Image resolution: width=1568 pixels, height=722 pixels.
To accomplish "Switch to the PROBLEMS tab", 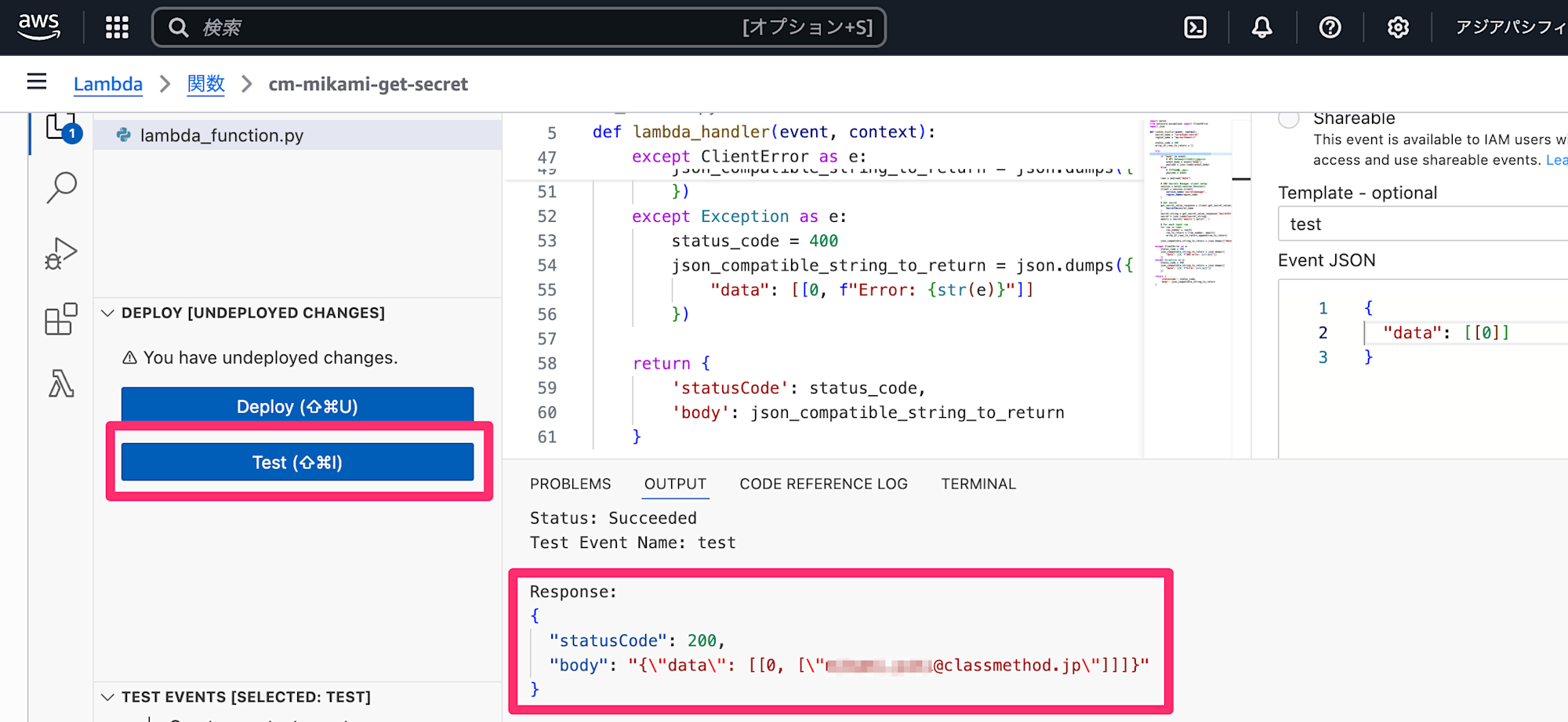I will coord(570,484).
